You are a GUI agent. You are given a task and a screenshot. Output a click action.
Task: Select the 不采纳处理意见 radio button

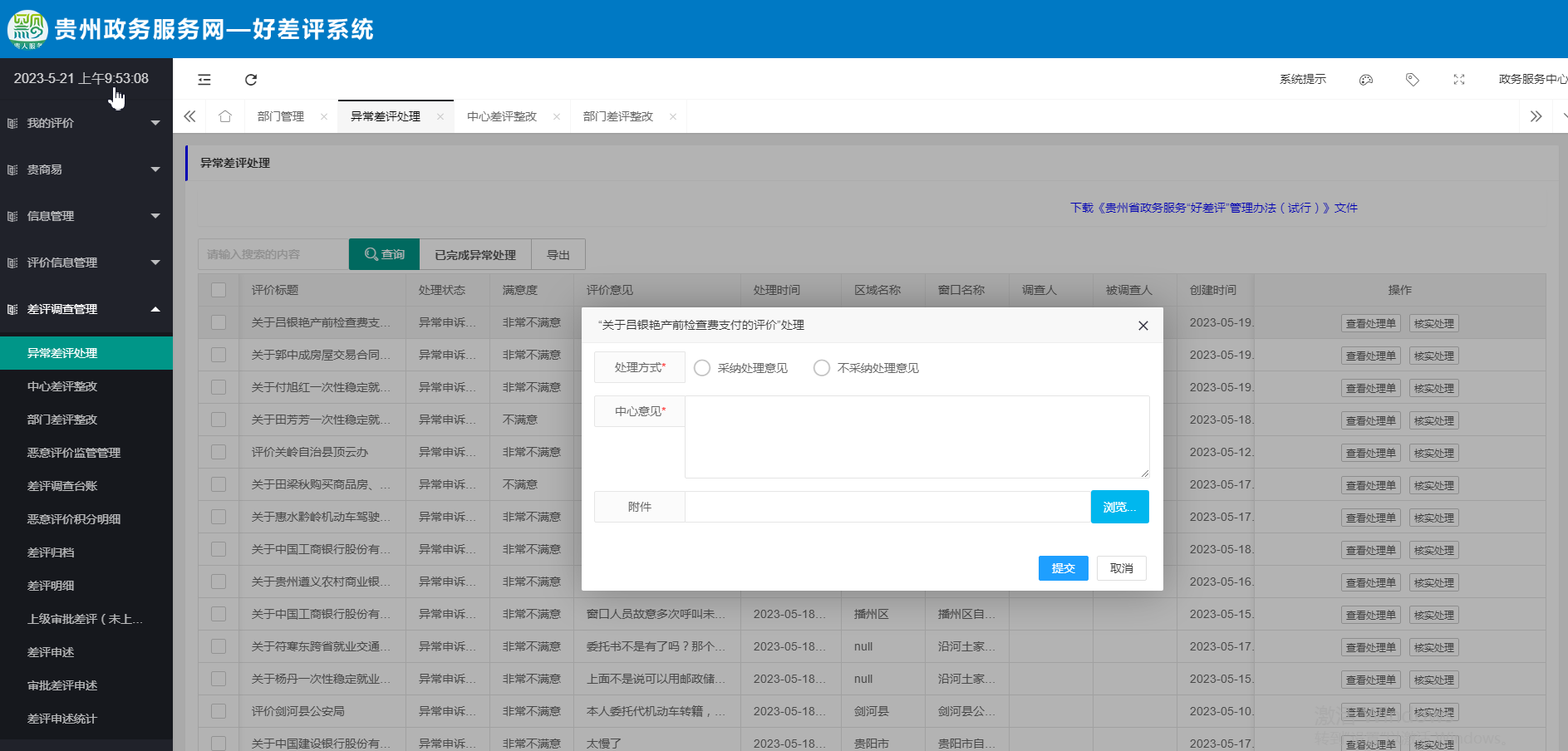pos(822,368)
